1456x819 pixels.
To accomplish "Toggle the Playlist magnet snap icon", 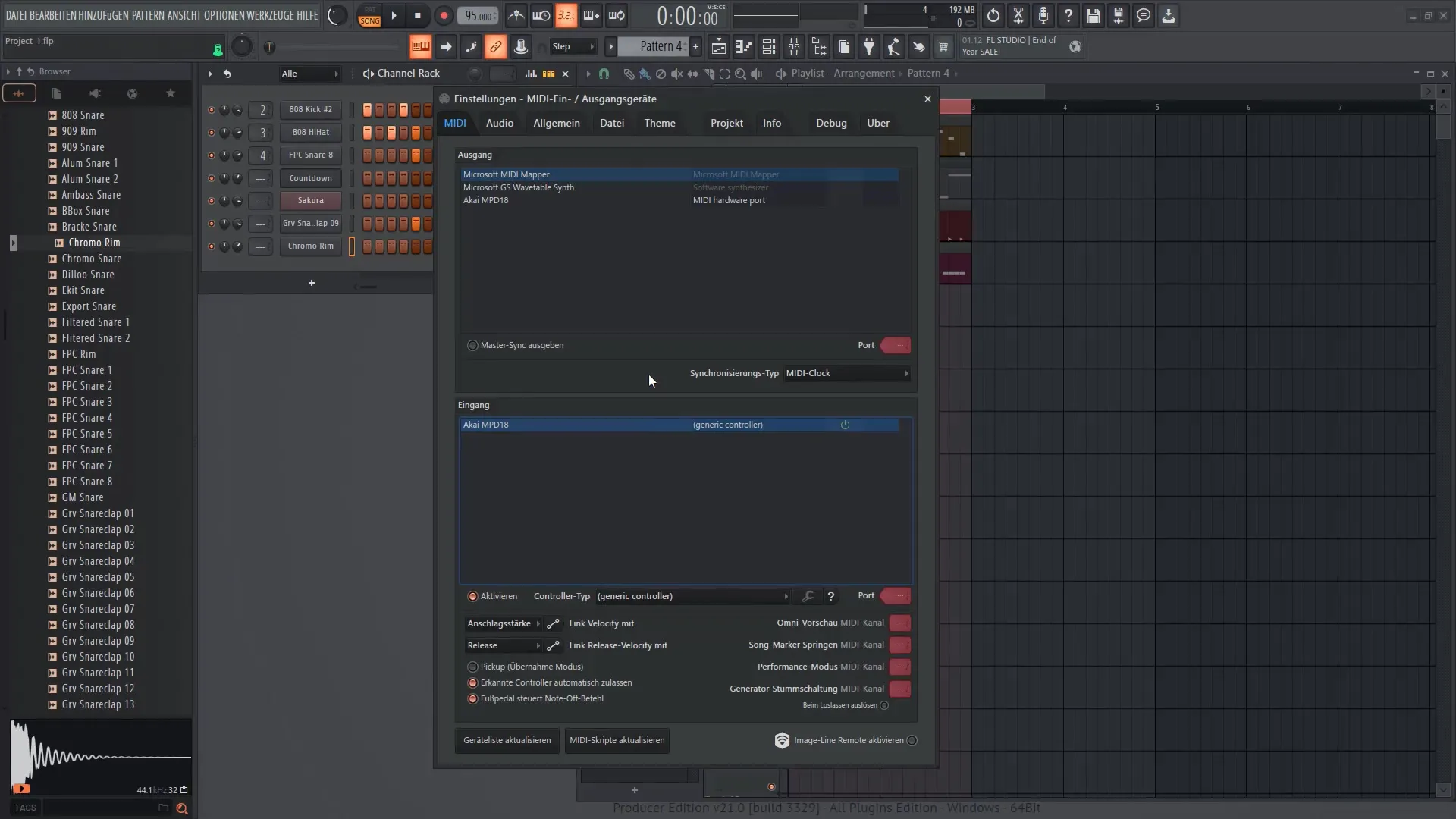I will [604, 74].
